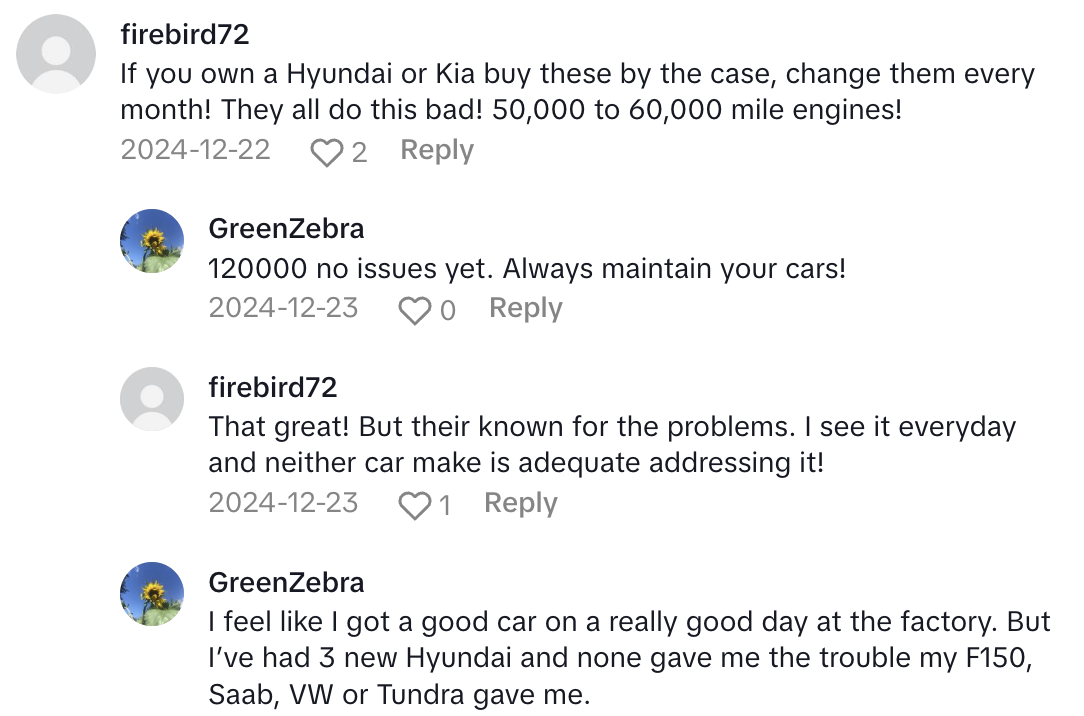Click the "Always maintain your cars!" comment text
Image resolution: width=1084 pixels, height=716 pixels.
526,269
